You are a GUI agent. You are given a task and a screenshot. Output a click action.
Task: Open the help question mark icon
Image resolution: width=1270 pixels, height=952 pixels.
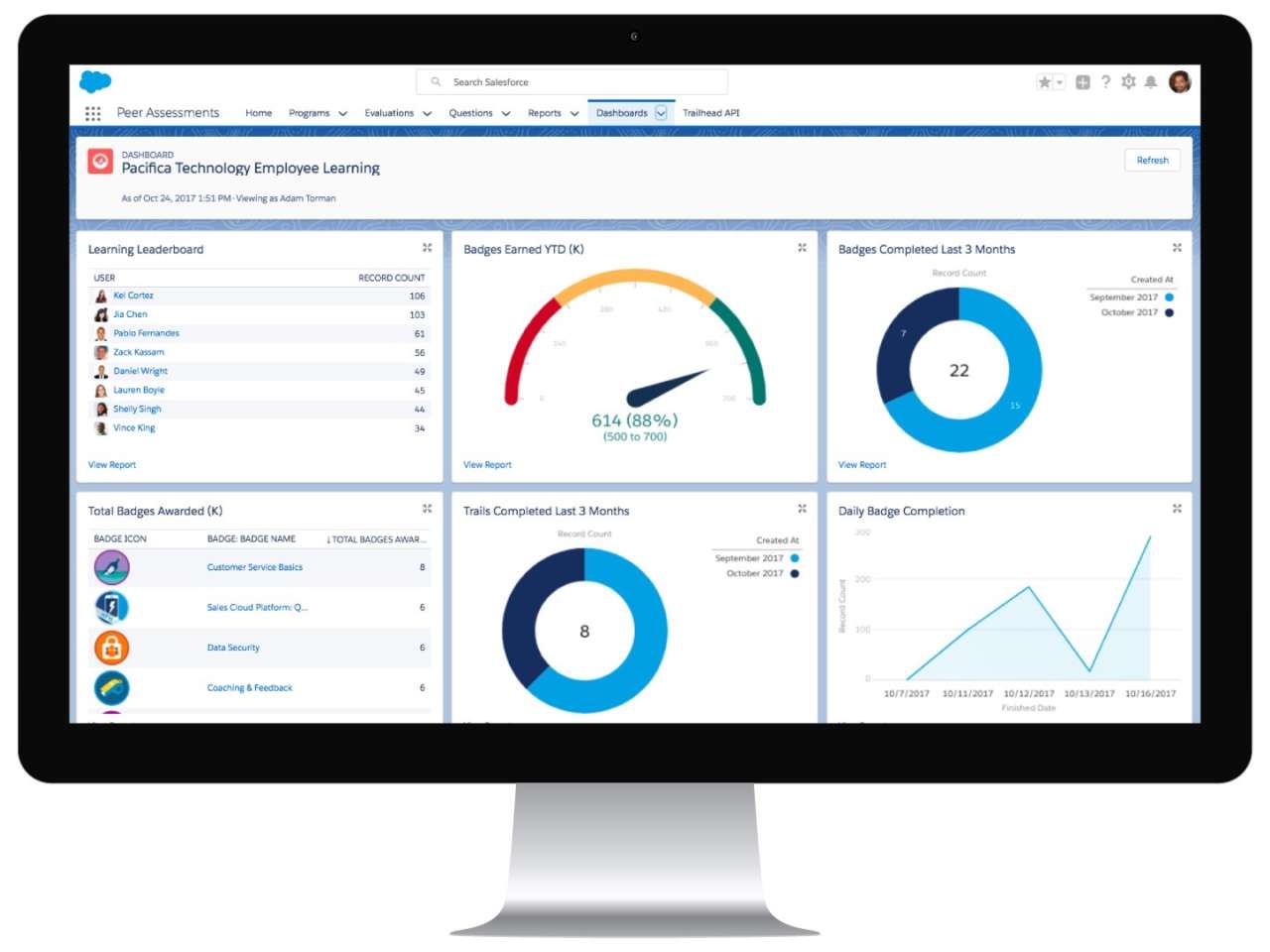point(1105,82)
